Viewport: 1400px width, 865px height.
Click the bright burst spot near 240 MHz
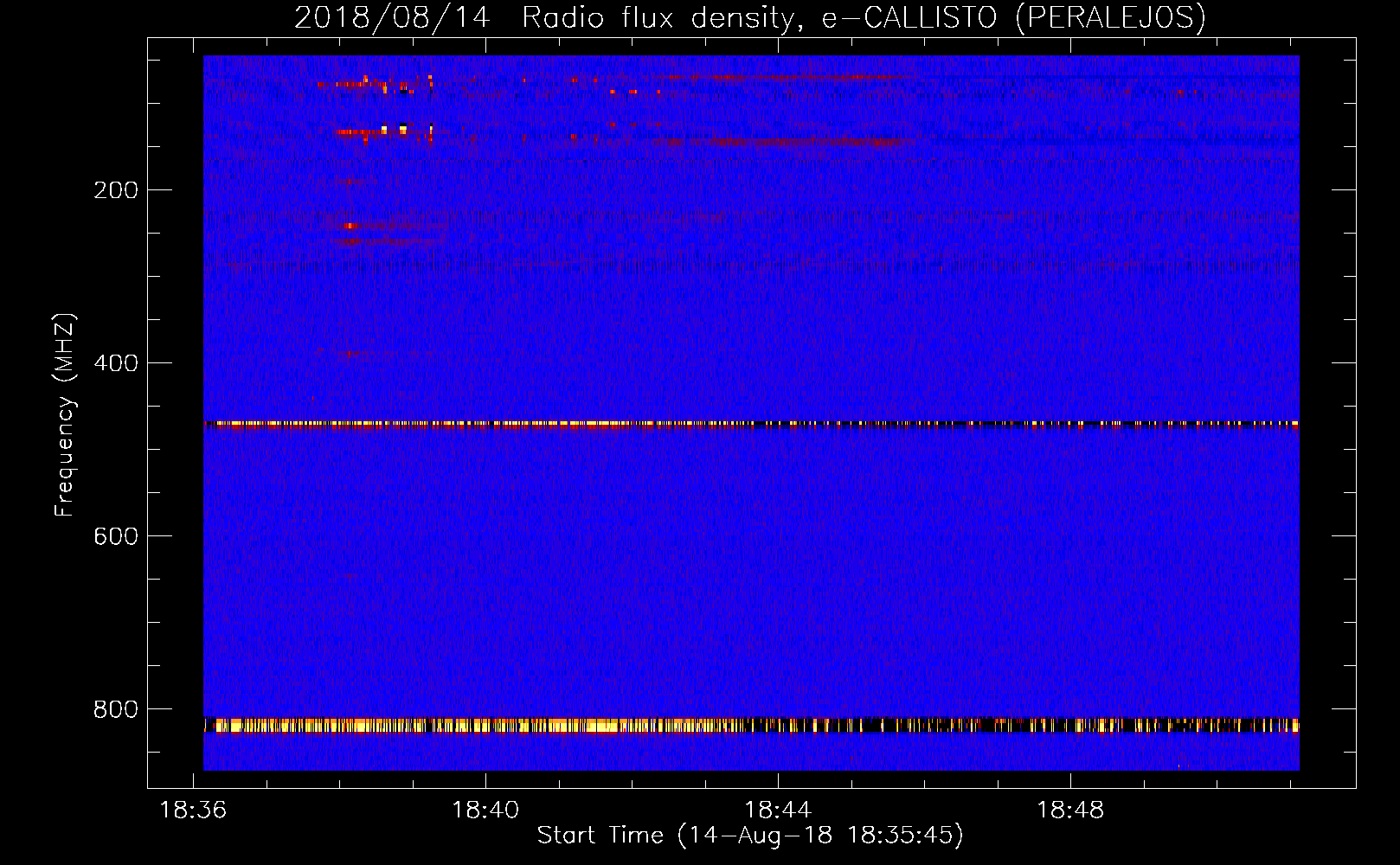pos(350,226)
